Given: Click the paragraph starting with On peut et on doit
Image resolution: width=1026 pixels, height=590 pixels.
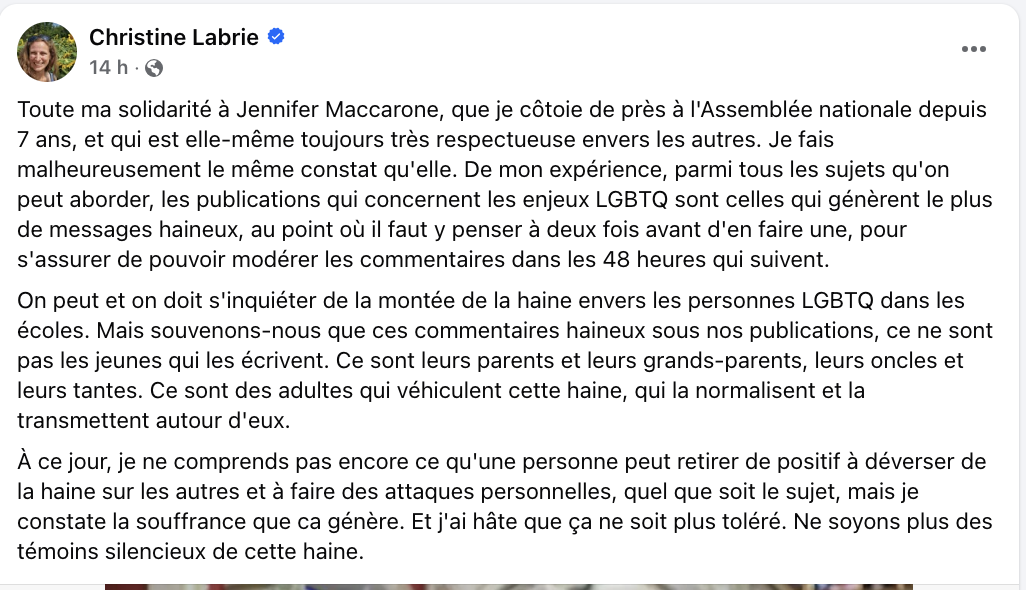Looking at the screenshot, I should click(505, 360).
